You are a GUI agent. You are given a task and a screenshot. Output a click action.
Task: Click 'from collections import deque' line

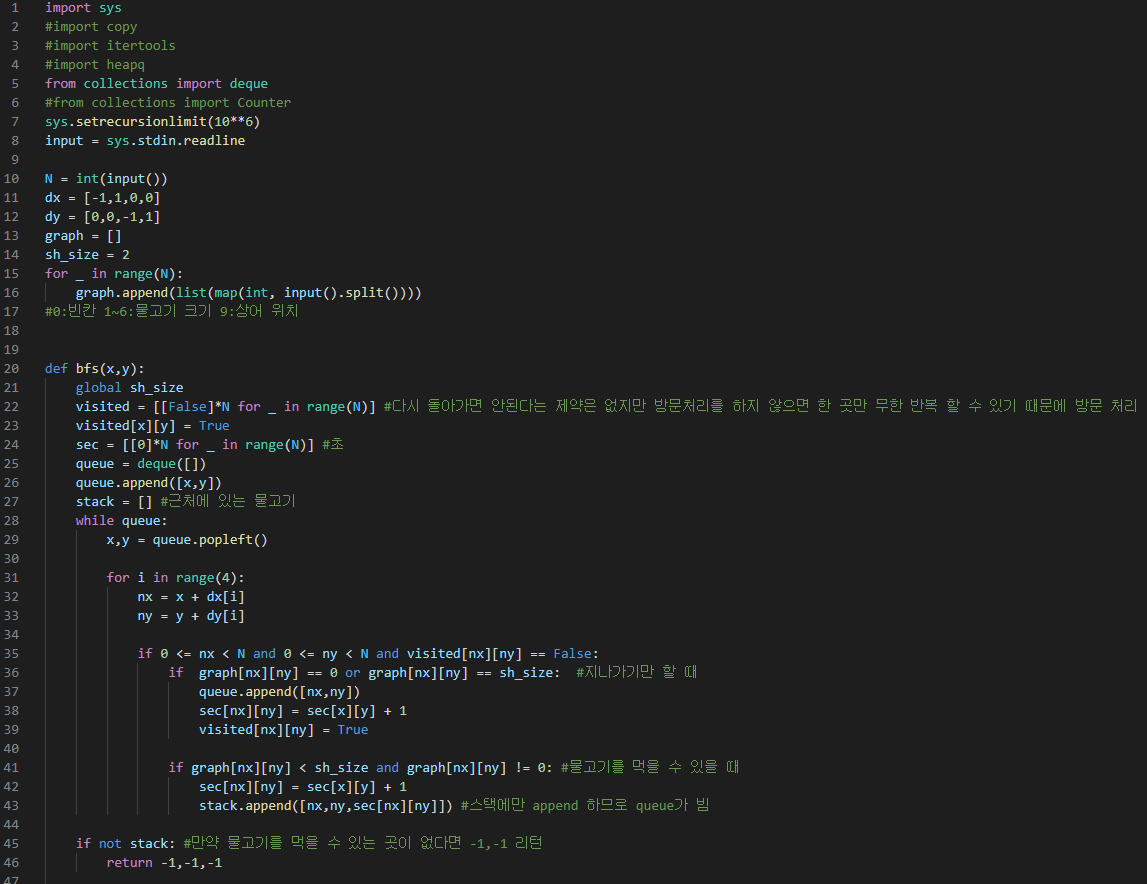tap(157, 83)
